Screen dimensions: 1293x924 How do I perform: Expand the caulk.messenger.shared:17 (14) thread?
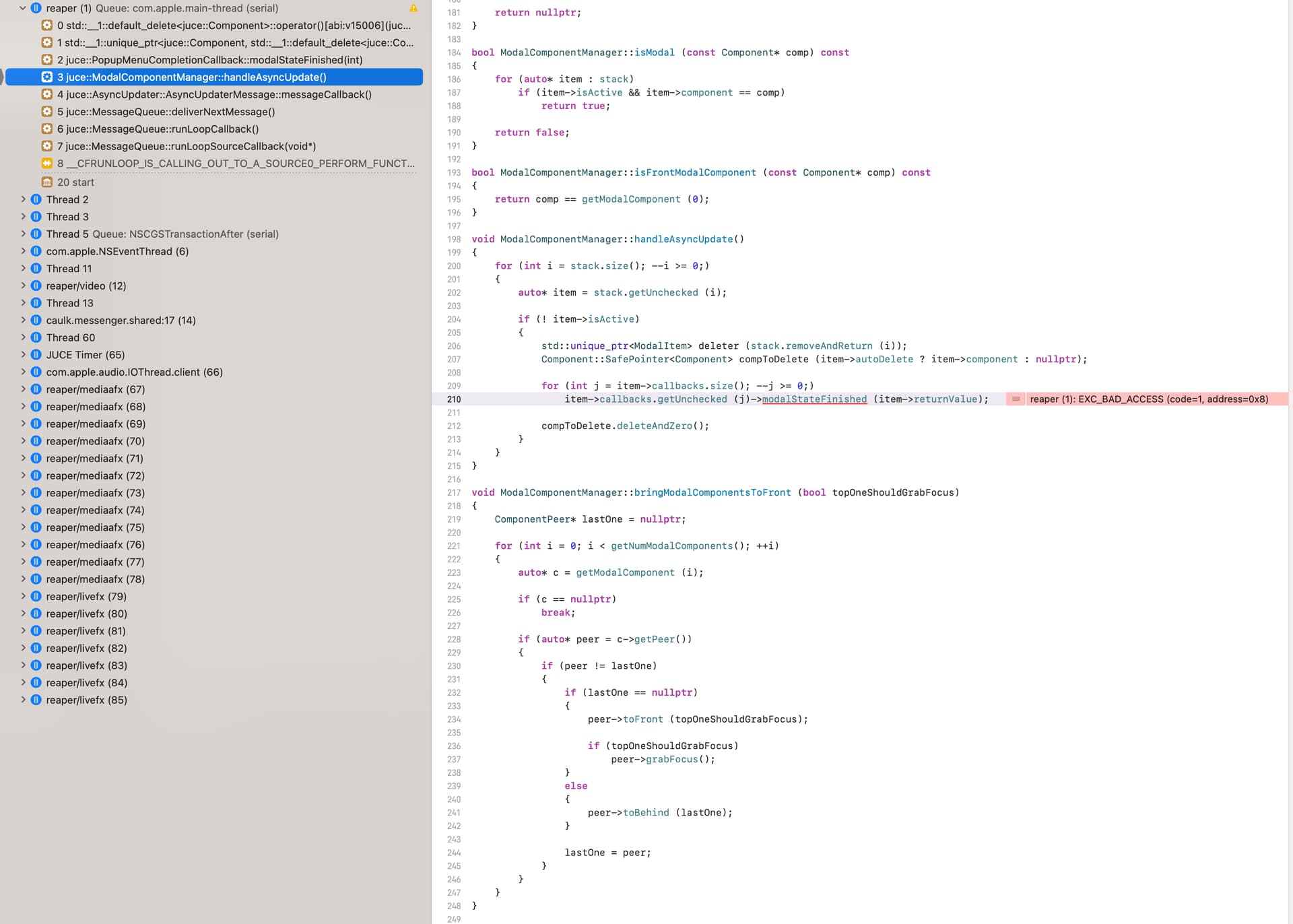click(x=23, y=320)
